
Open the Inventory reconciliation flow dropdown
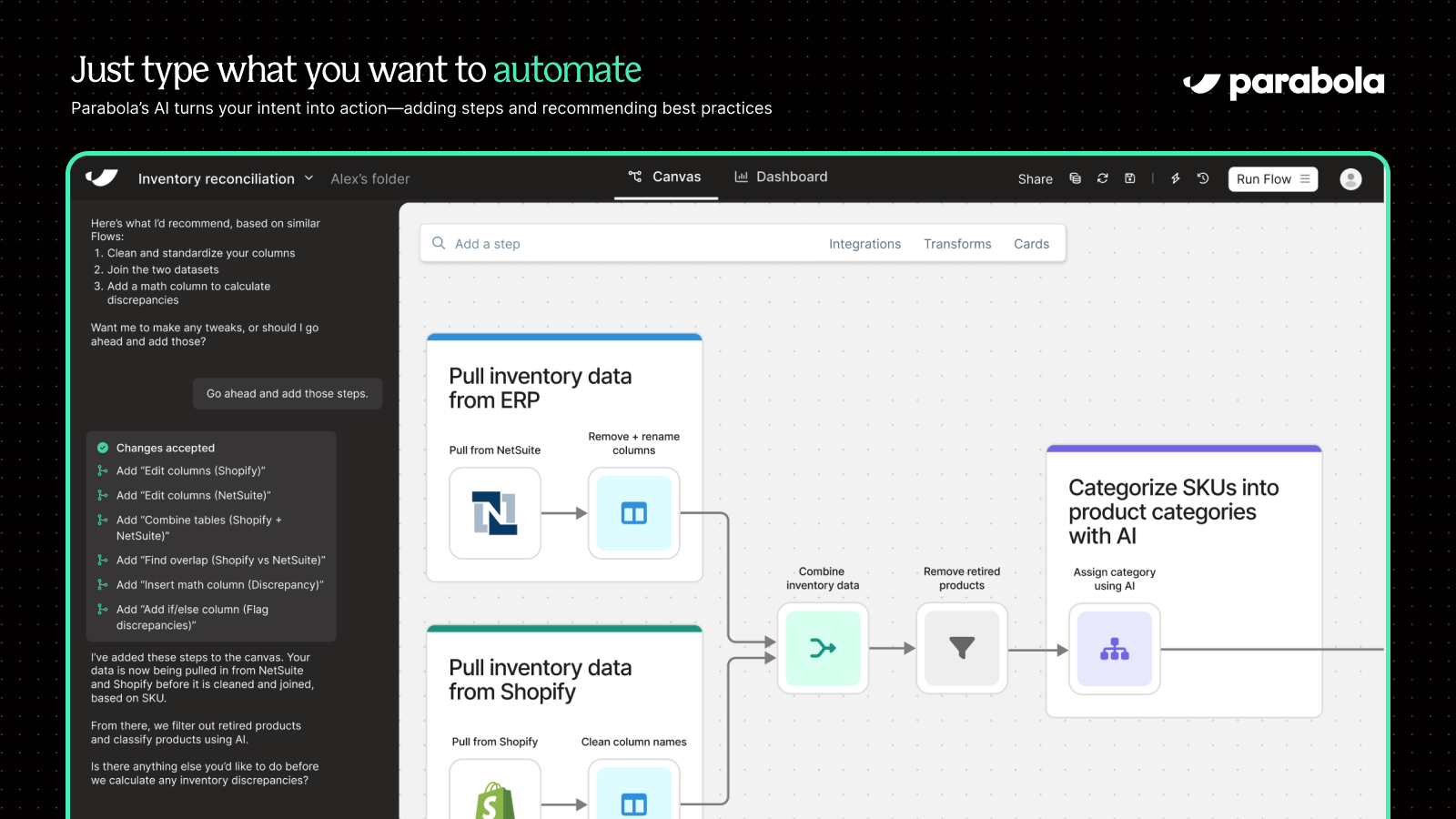pos(226,178)
